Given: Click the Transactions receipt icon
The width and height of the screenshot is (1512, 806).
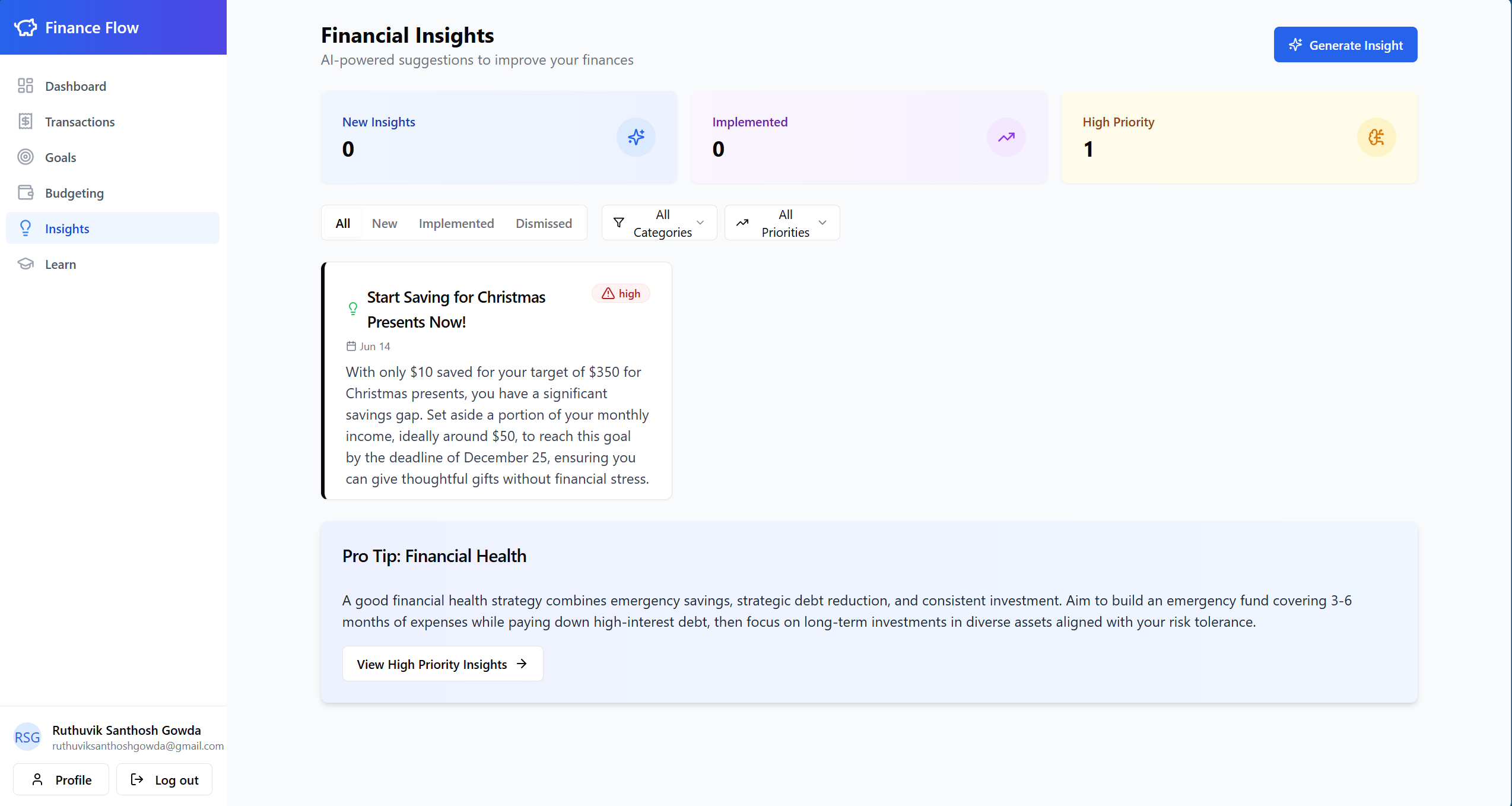Looking at the screenshot, I should point(26,122).
